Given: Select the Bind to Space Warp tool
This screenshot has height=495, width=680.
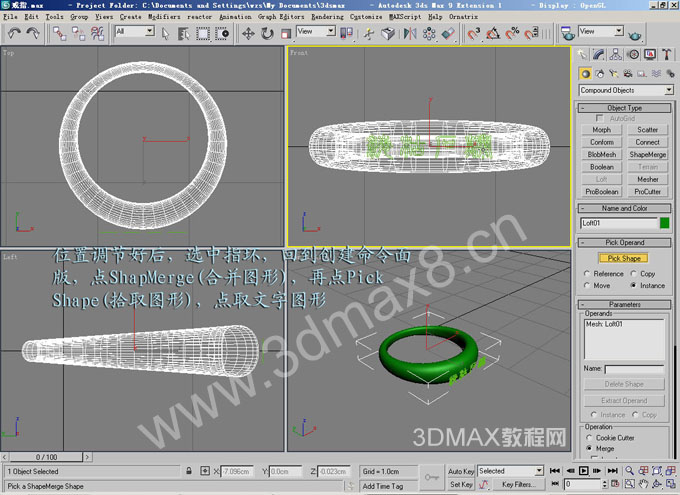Looking at the screenshot, I should click(98, 33).
